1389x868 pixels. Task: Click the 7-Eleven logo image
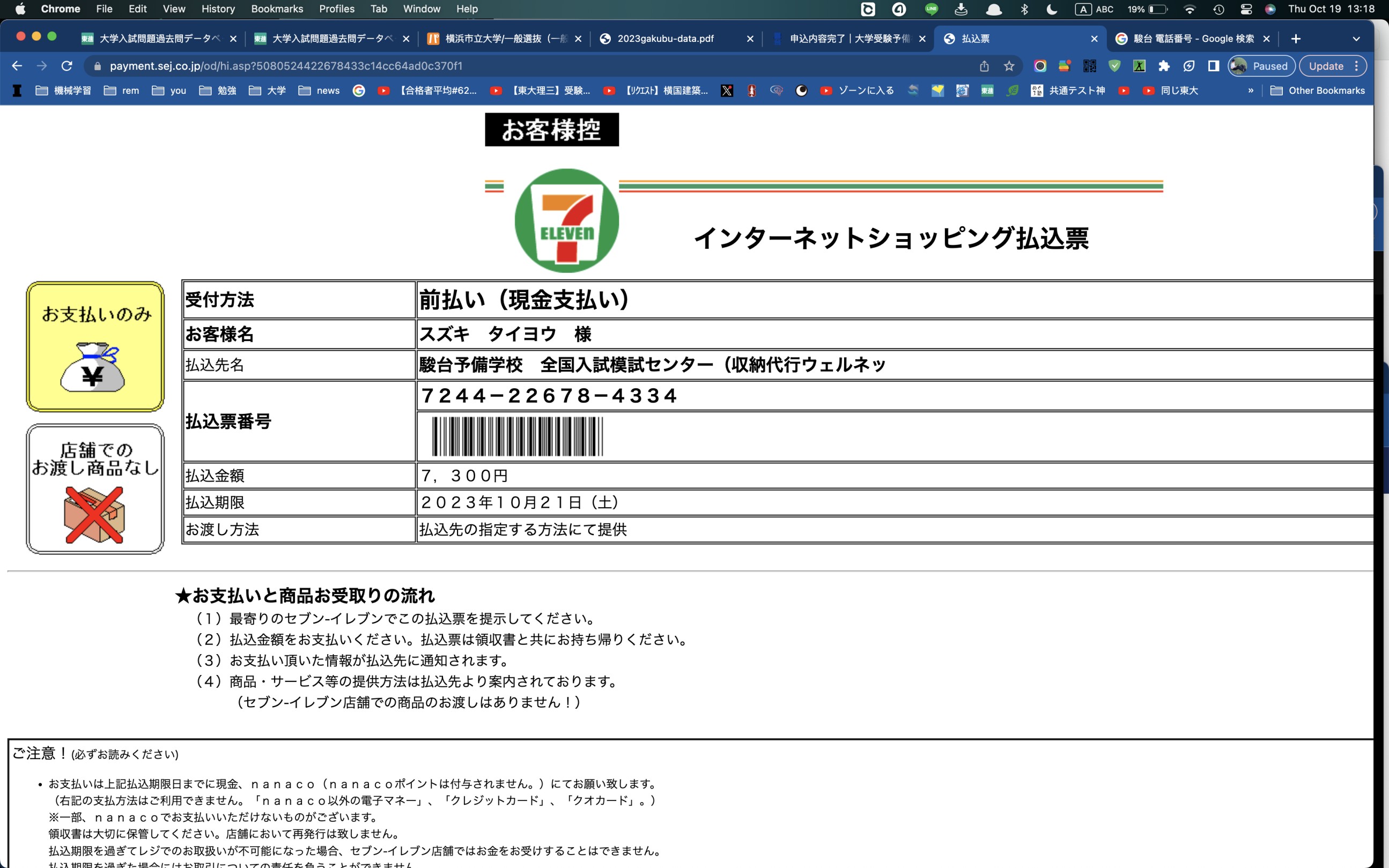(567, 220)
